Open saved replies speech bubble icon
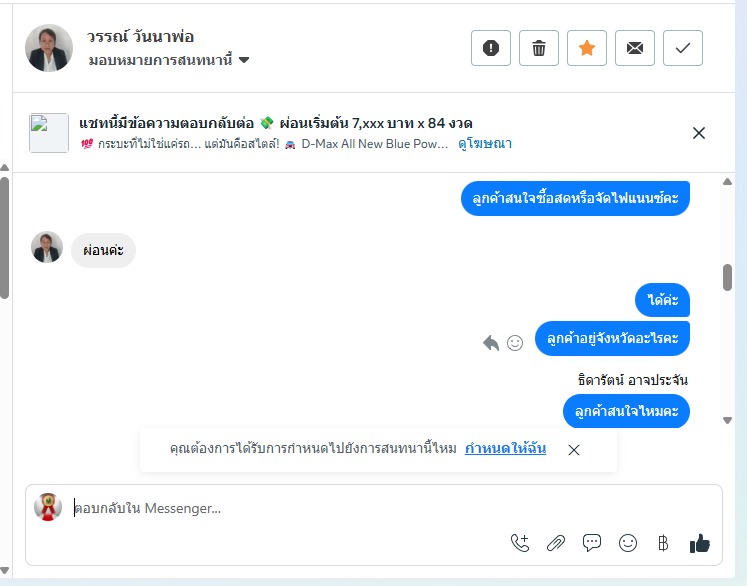Image resolution: width=747 pixels, height=586 pixels. (x=592, y=543)
